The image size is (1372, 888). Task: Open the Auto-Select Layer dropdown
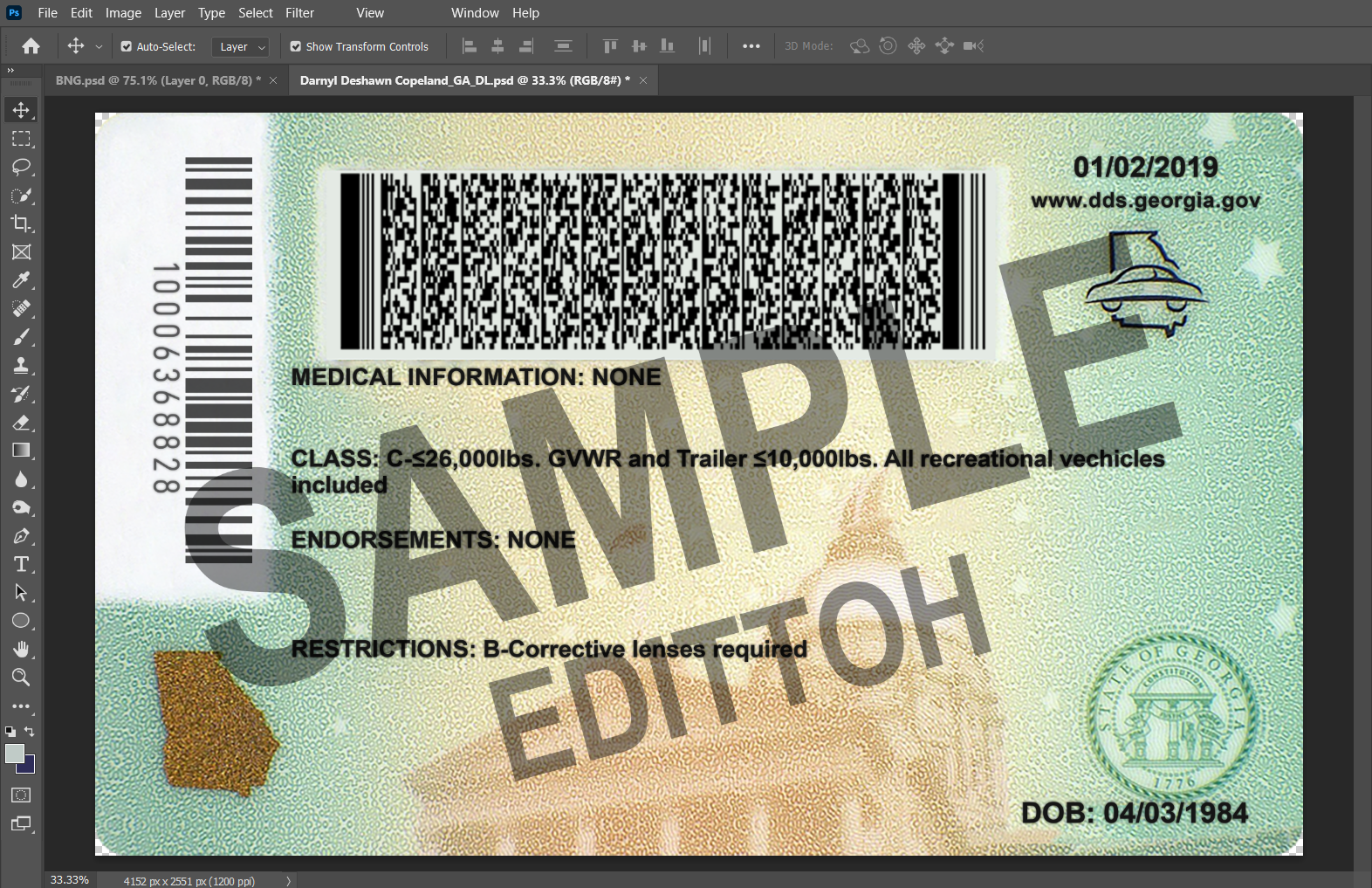tap(240, 47)
